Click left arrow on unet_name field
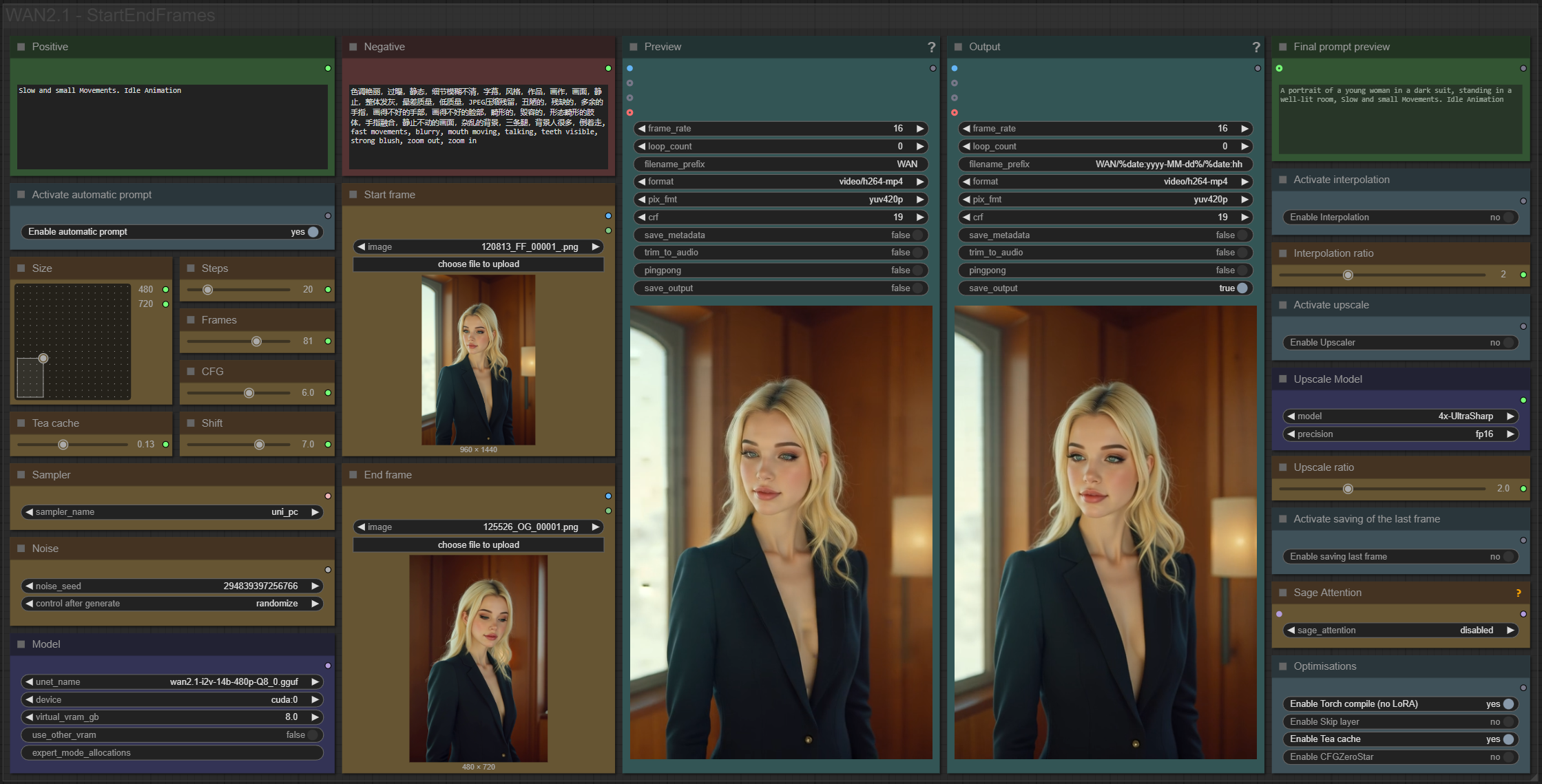 [29, 681]
